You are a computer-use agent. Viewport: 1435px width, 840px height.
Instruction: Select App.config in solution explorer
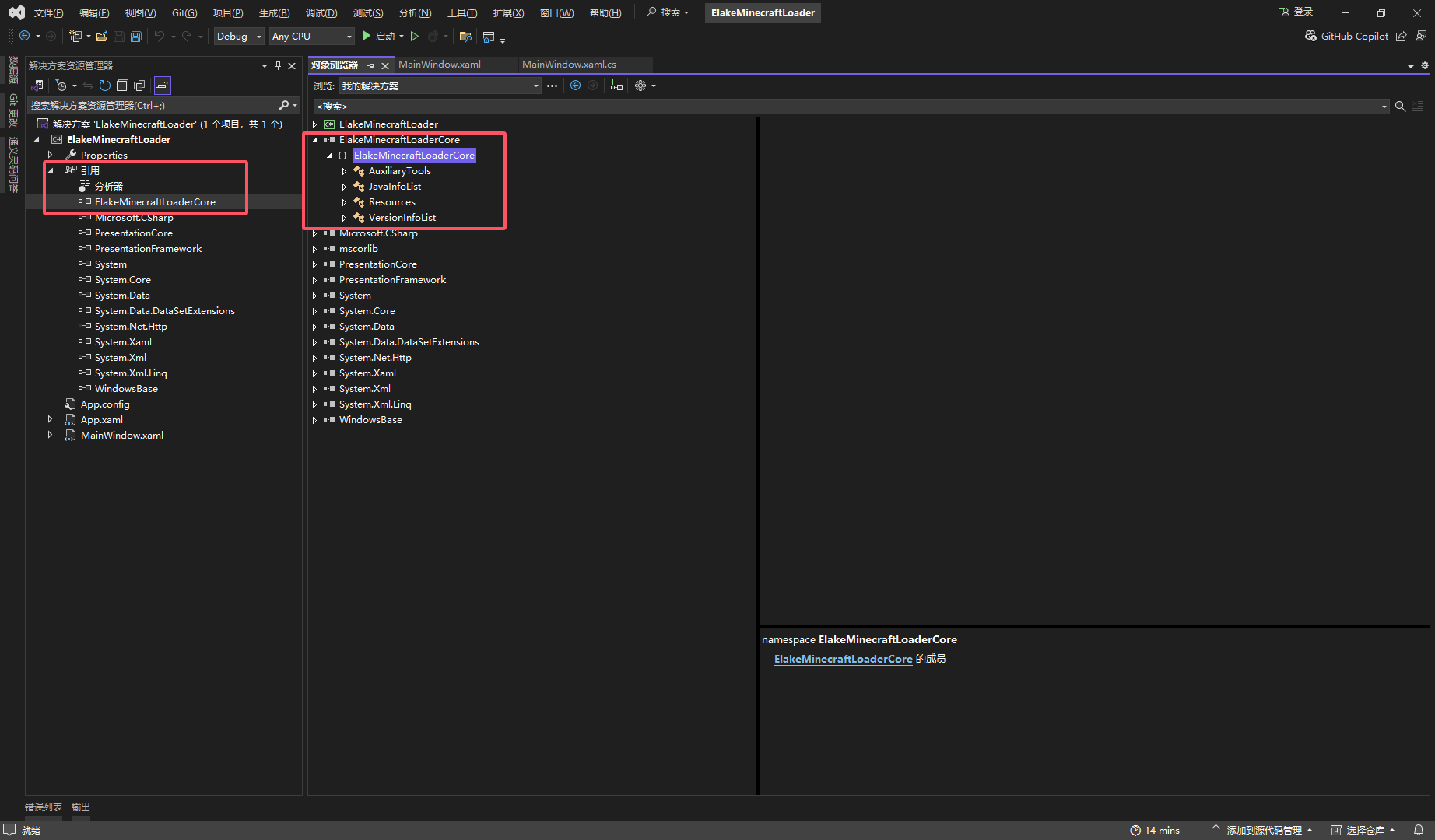[105, 404]
